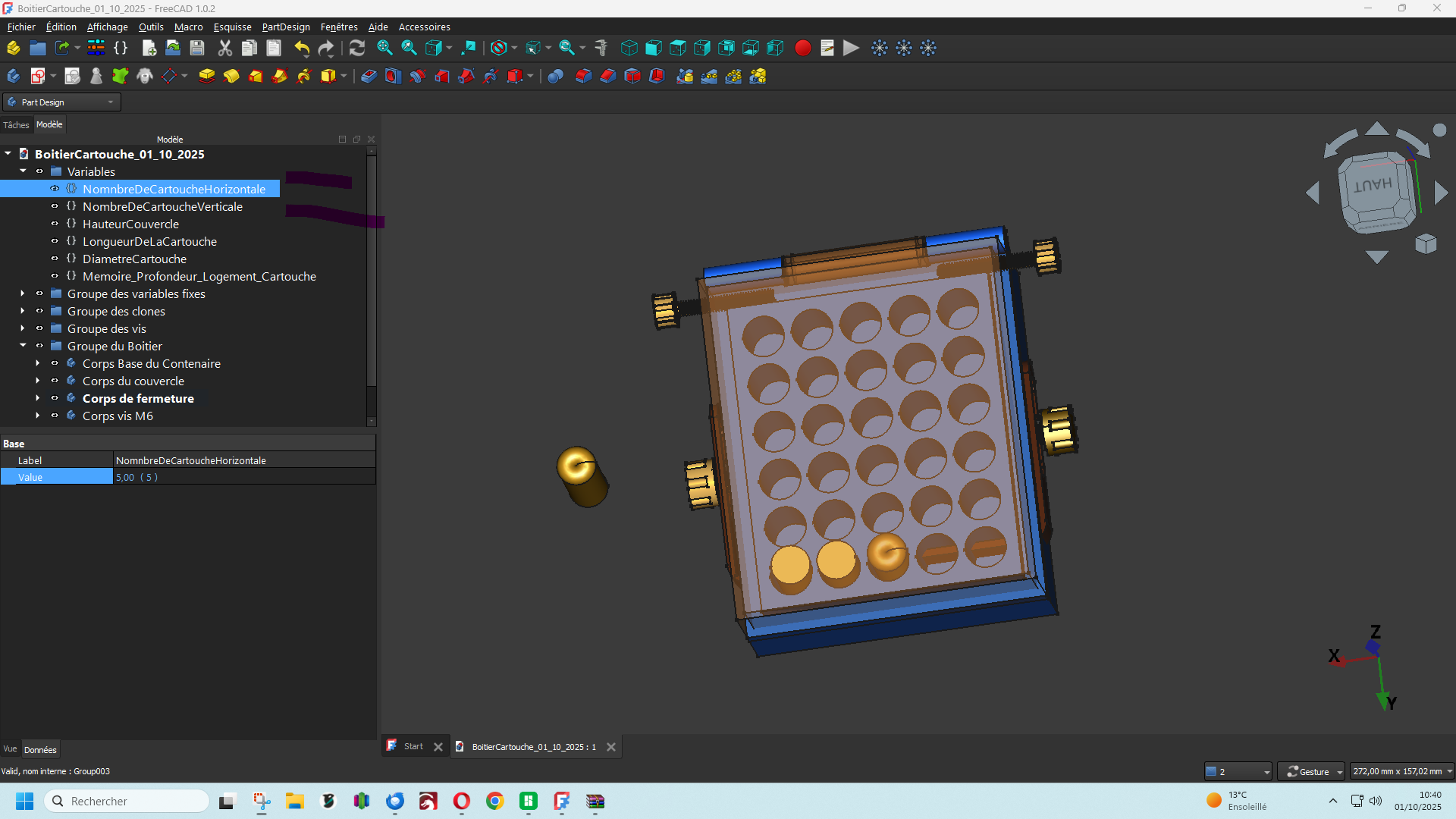1456x819 pixels.
Task: Click the Pad tool icon
Action: click(206, 77)
